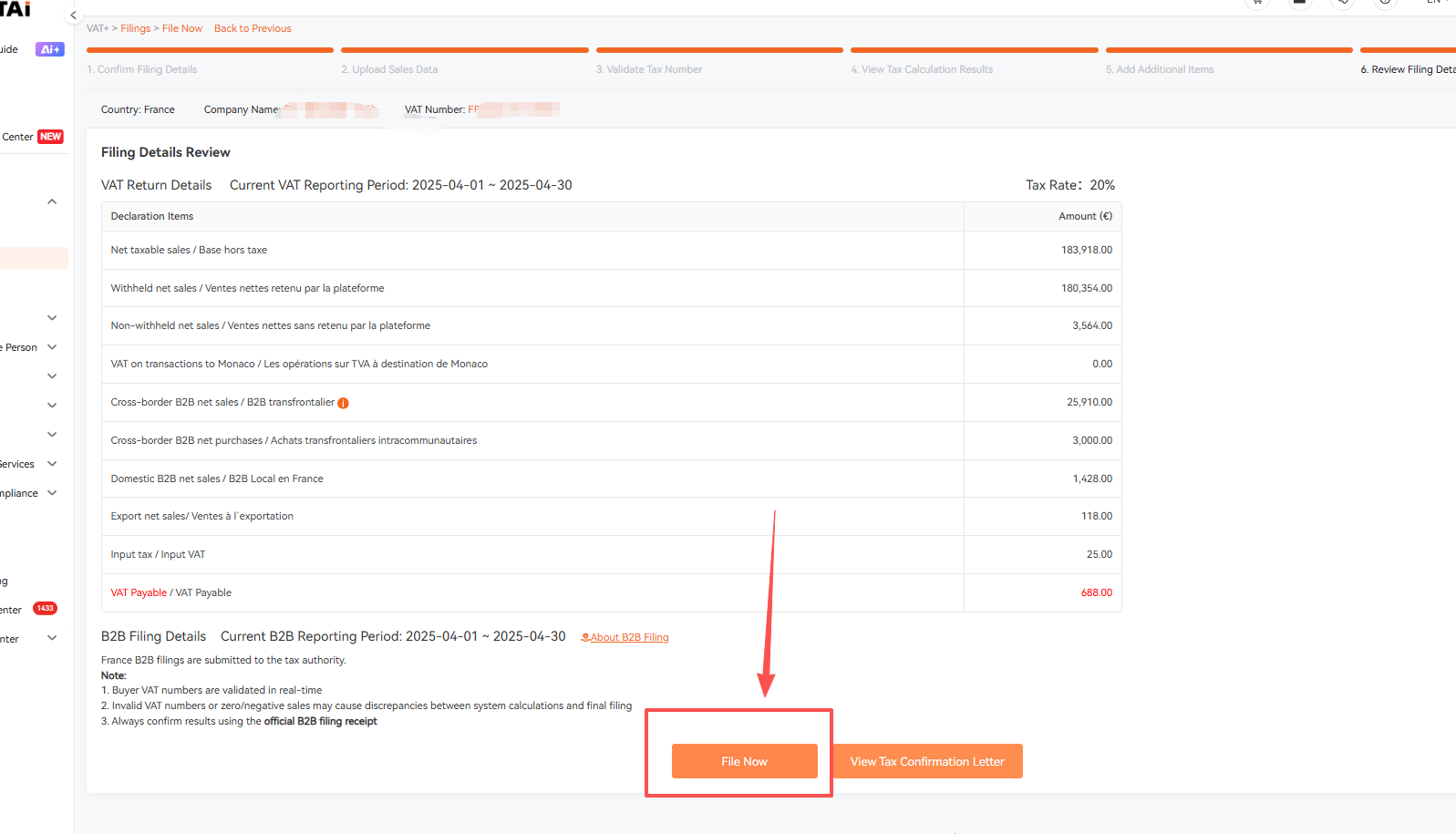Expand the bottom sidebar chevron below the 1433 badge
1456x834 pixels.
coord(52,639)
